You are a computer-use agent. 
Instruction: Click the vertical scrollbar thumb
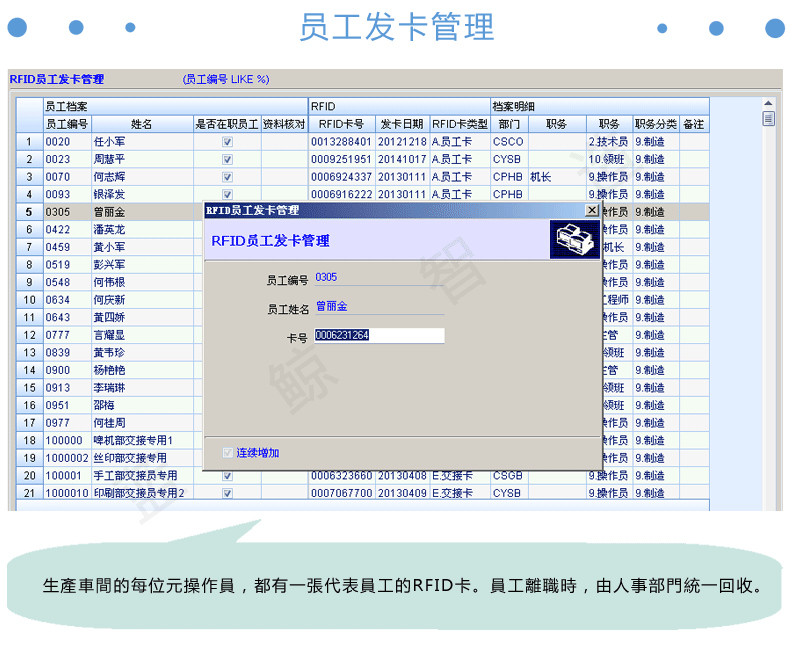(x=768, y=119)
